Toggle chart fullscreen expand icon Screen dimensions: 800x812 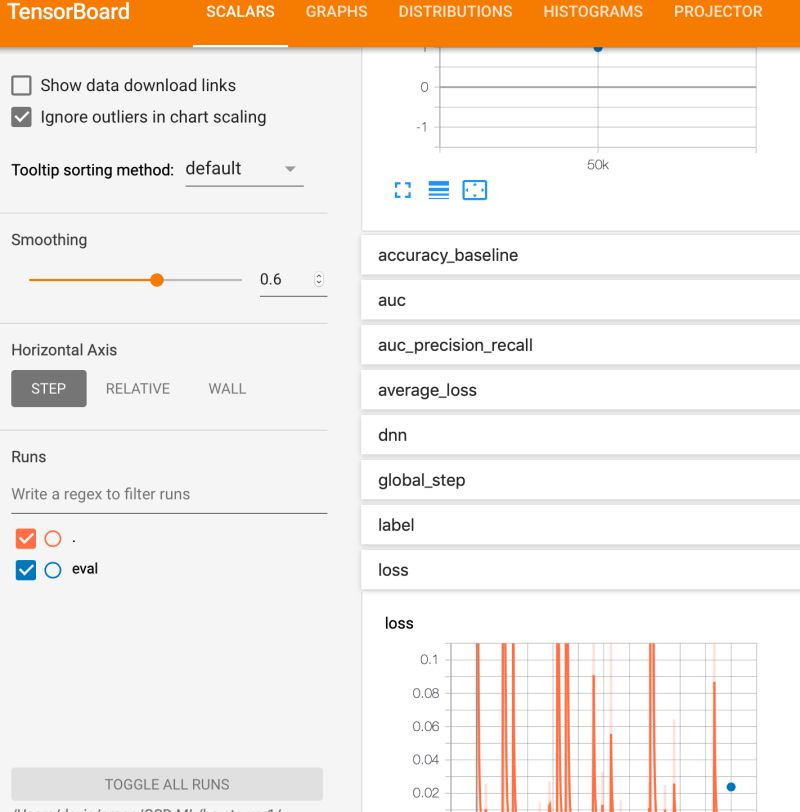click(x=402, y=190)
